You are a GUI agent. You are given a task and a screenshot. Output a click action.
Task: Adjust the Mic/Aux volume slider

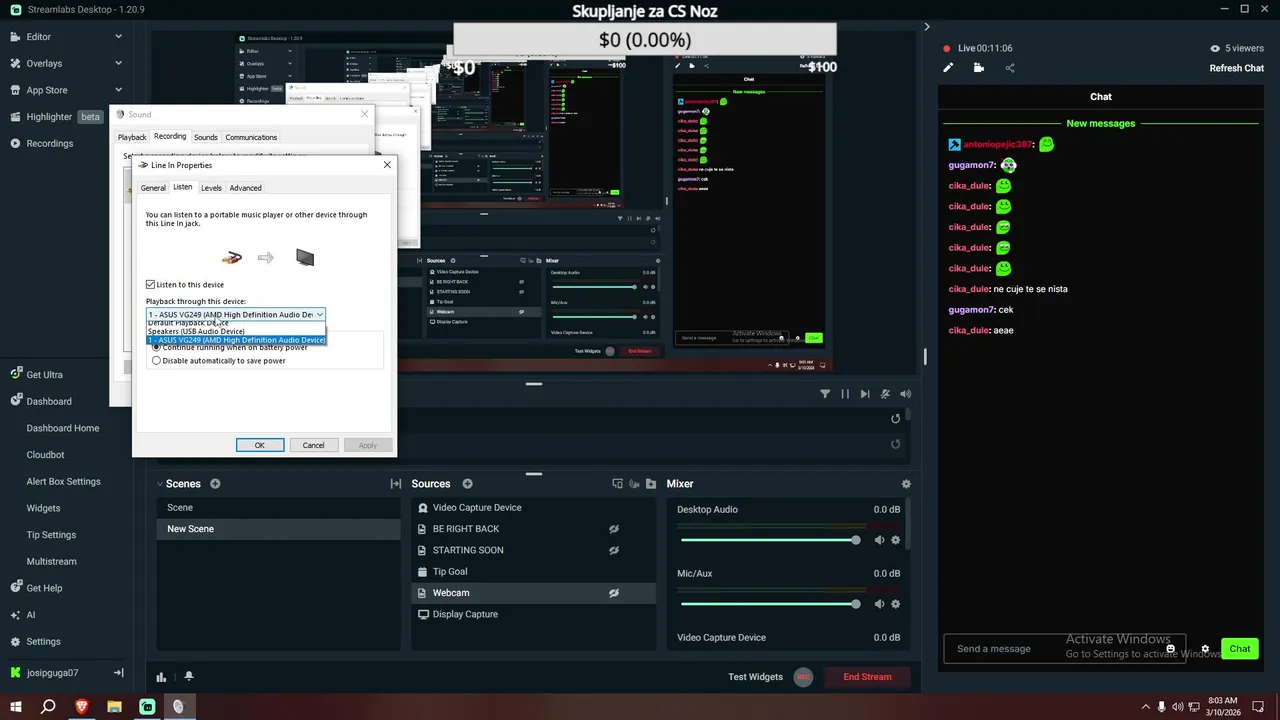pos(771,604)
